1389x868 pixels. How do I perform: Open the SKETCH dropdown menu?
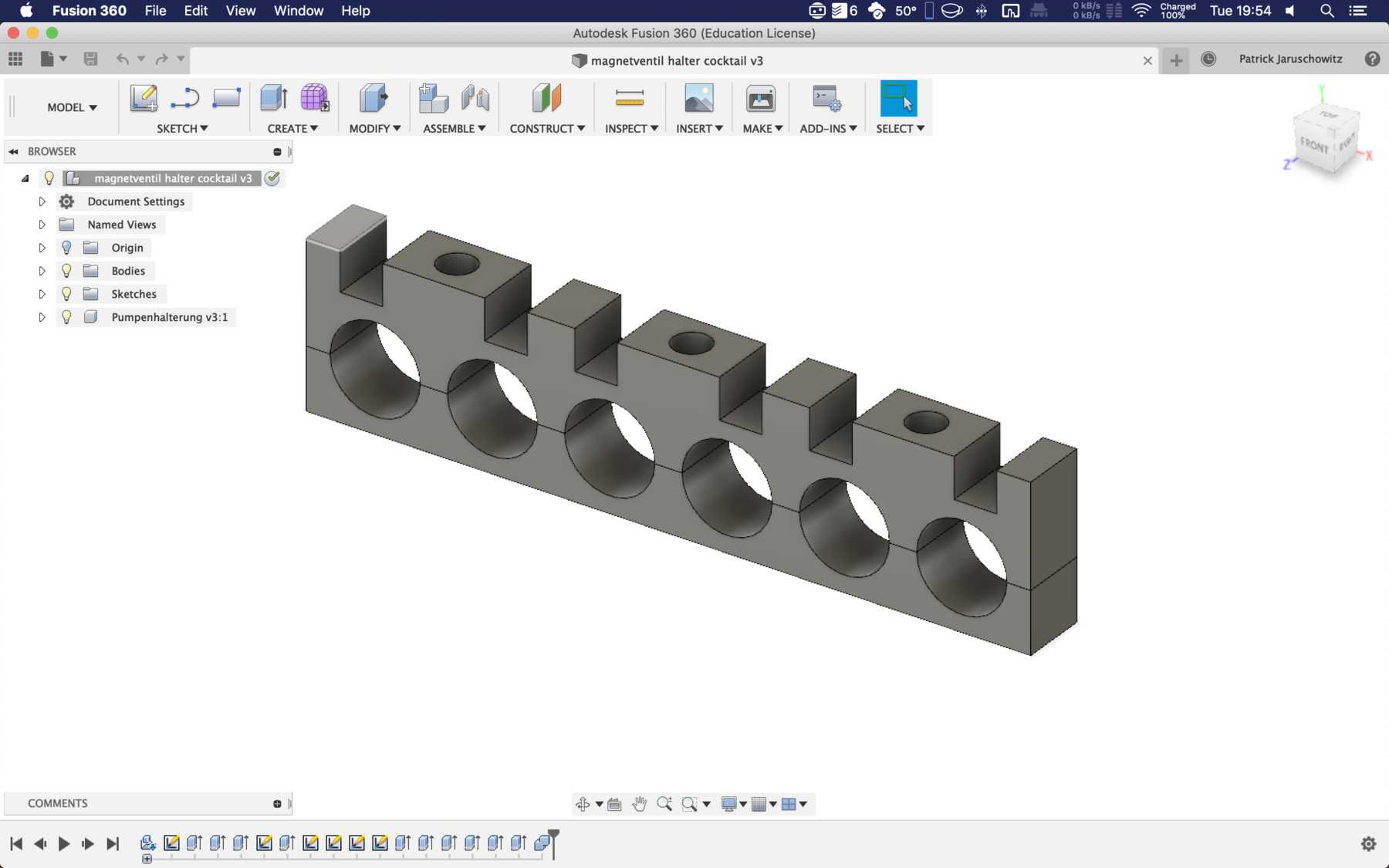[x=182, y=128]
